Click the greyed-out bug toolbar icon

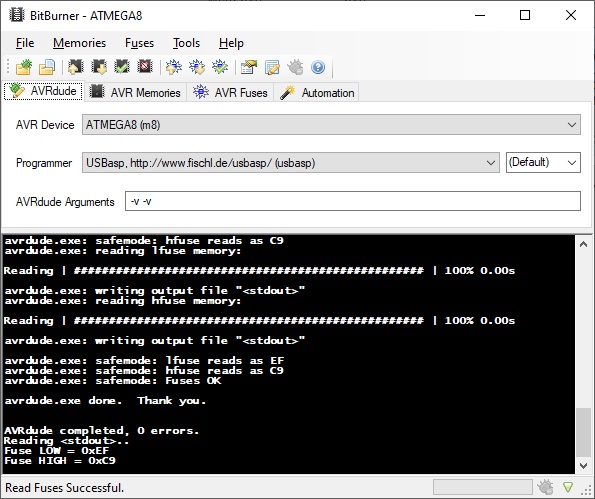click(295, 67)
